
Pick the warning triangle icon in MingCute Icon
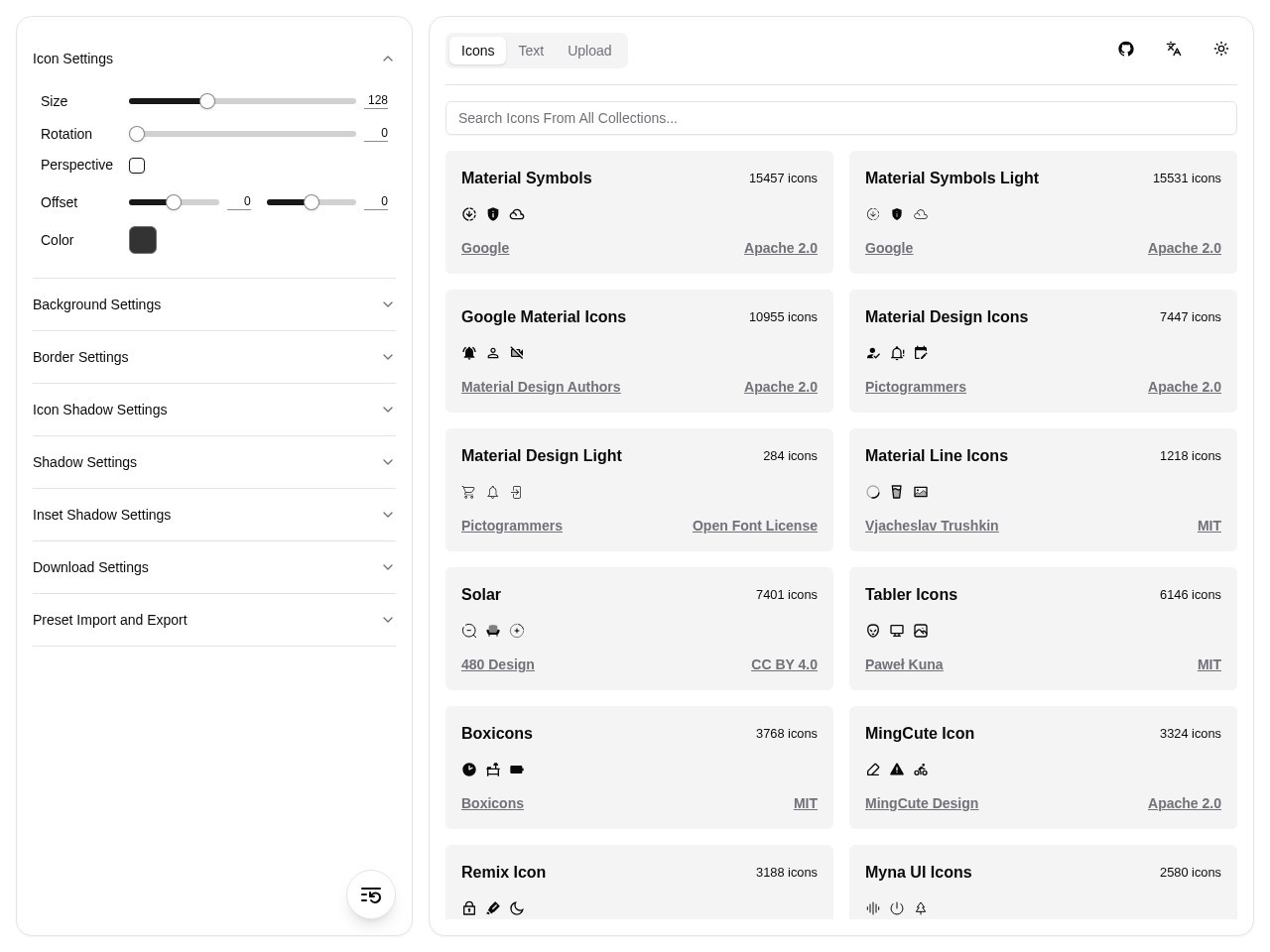[897, 770]
